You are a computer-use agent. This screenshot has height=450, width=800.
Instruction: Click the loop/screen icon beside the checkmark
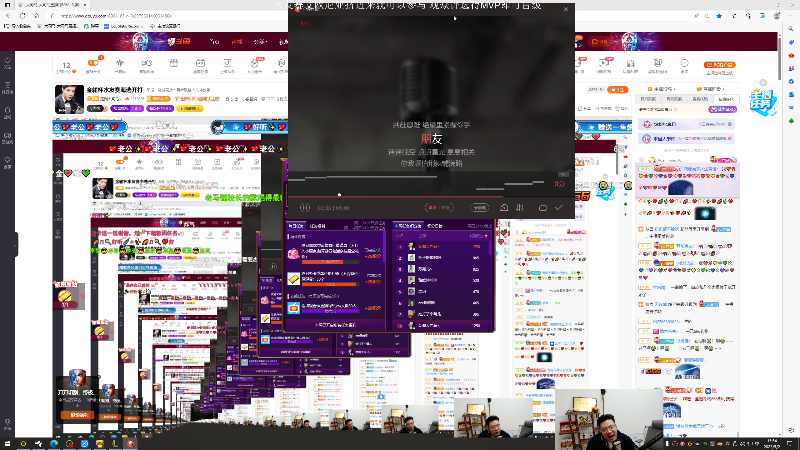click(543, 208)
